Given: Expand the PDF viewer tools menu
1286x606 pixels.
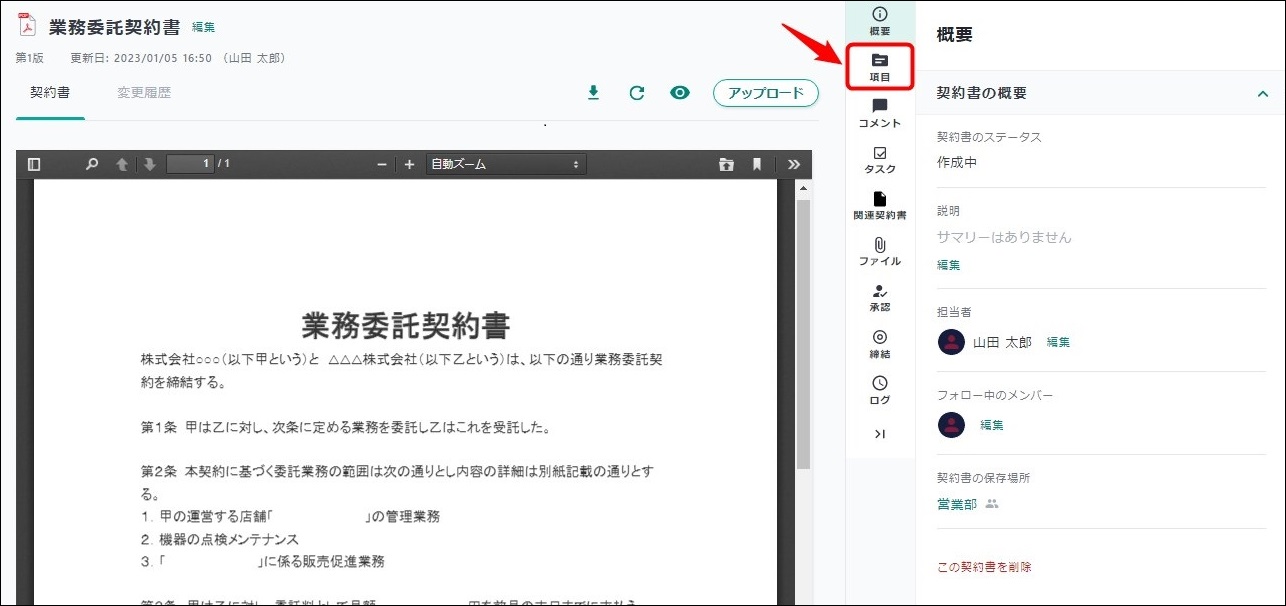Looking at the screenshot, I should (x=794, y=164).
